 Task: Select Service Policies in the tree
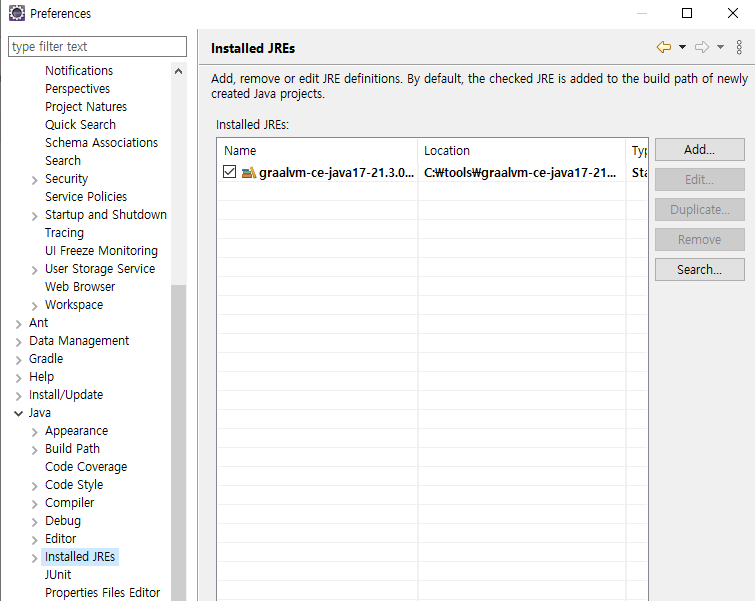pyautogui.click(x=86, y=196)
